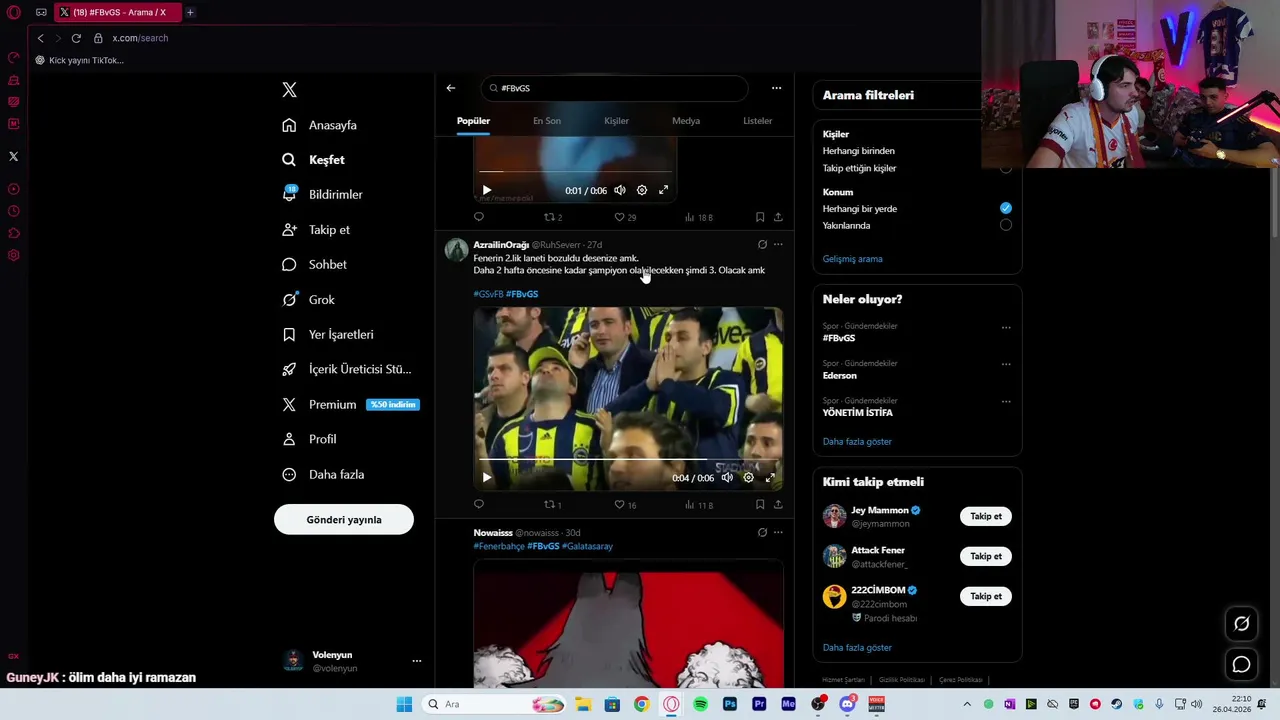Open floating messages chat button
The width and height of the screenshot is (1280, 720).
pos(1241,664)
